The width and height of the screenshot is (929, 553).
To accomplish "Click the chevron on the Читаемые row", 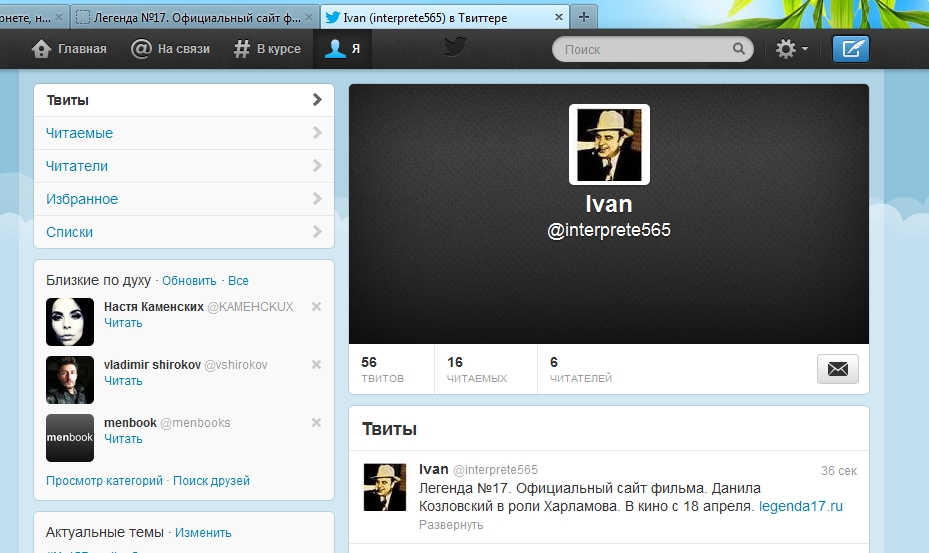I will tap(317, 133).
